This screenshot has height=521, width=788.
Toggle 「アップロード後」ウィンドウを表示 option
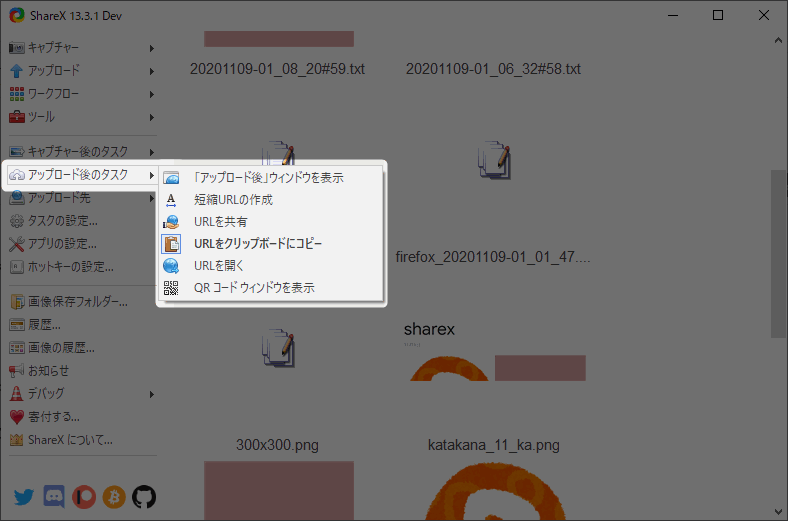270,178
